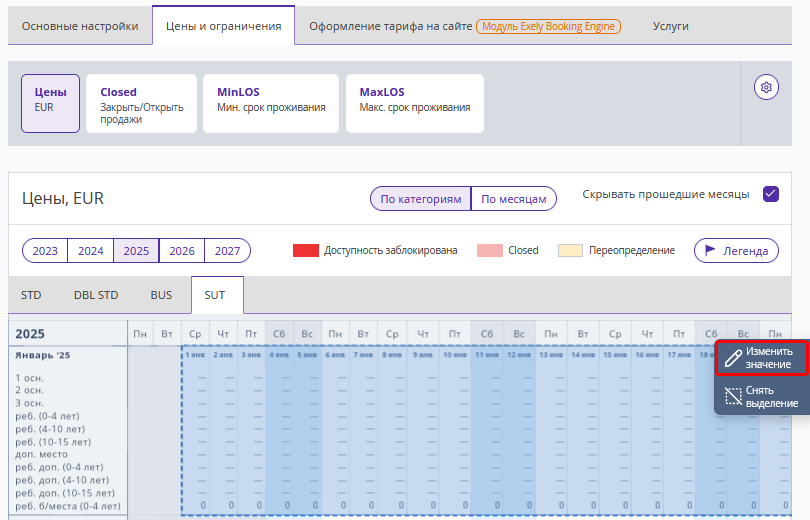810x520 pixels.
Task: Click реб. доп. (10-15 лет) row label
Action: (x=65, y=493)
